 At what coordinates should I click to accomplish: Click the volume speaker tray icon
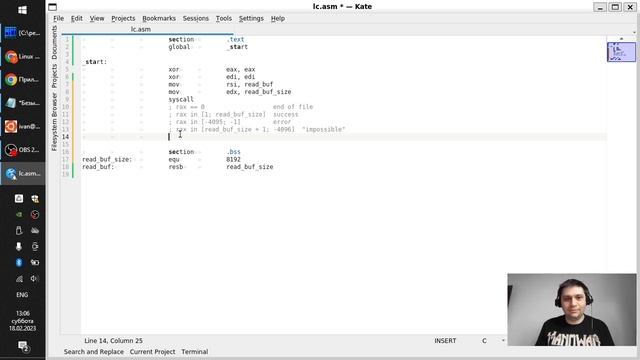(35, 278)
